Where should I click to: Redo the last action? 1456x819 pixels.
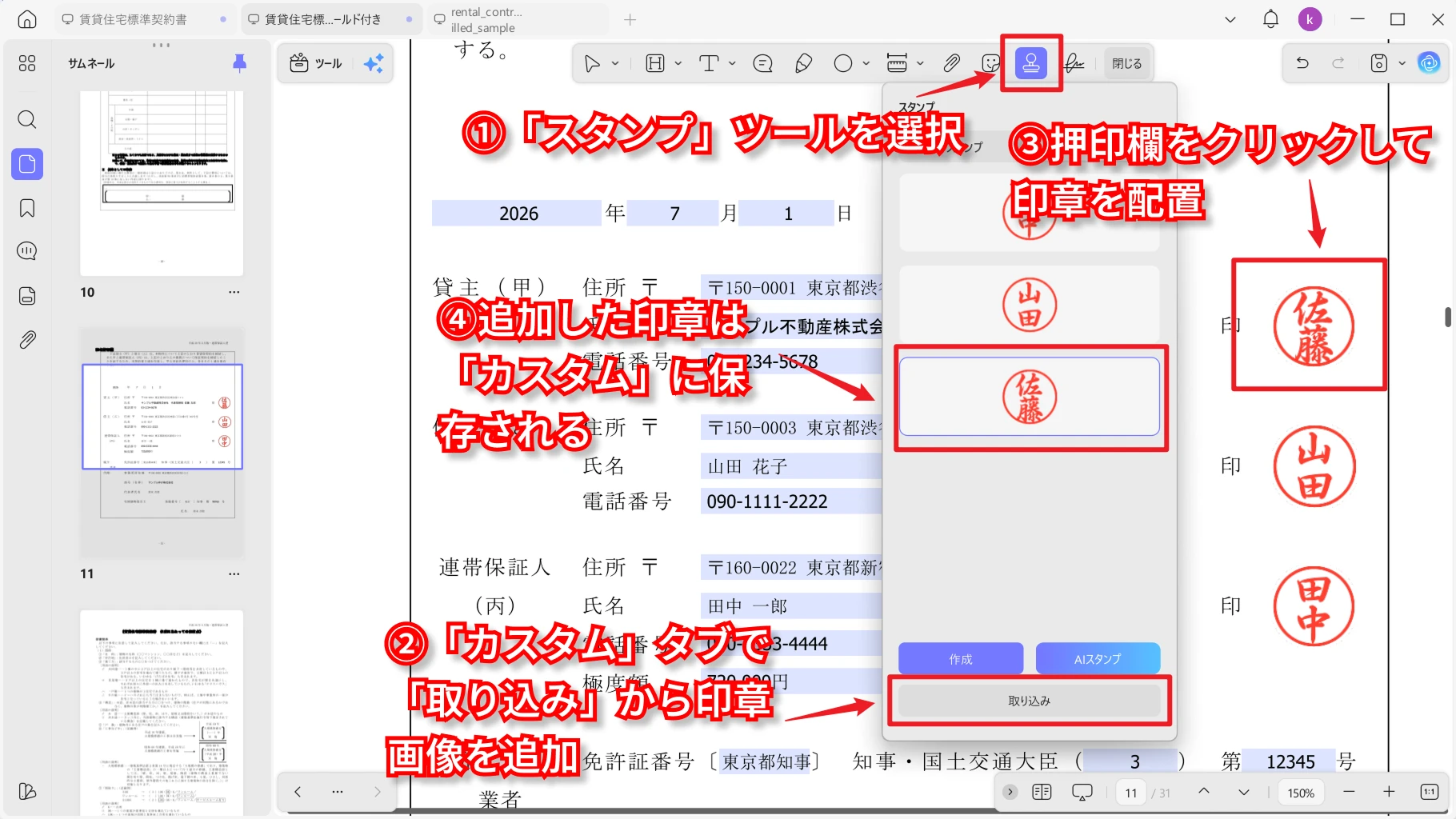pyautogui.click(x=1338, y=63)
